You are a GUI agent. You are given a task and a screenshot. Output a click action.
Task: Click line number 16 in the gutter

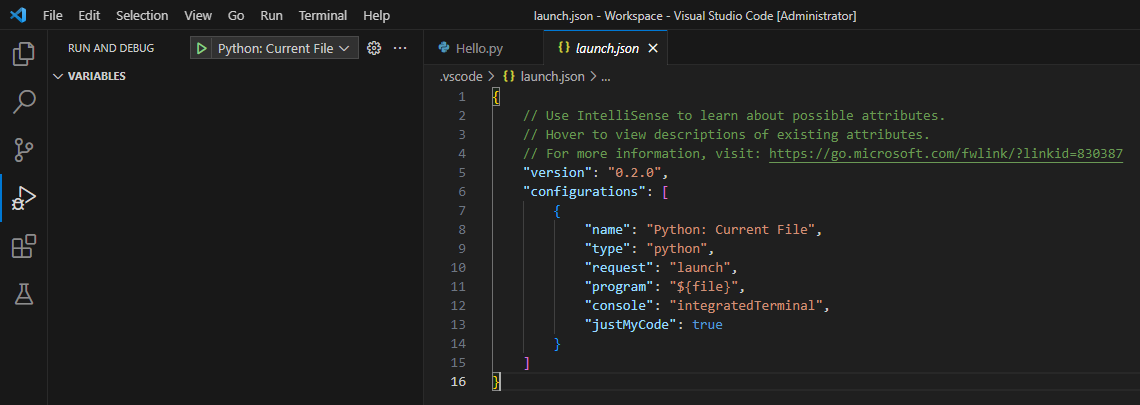pos(458,381)
